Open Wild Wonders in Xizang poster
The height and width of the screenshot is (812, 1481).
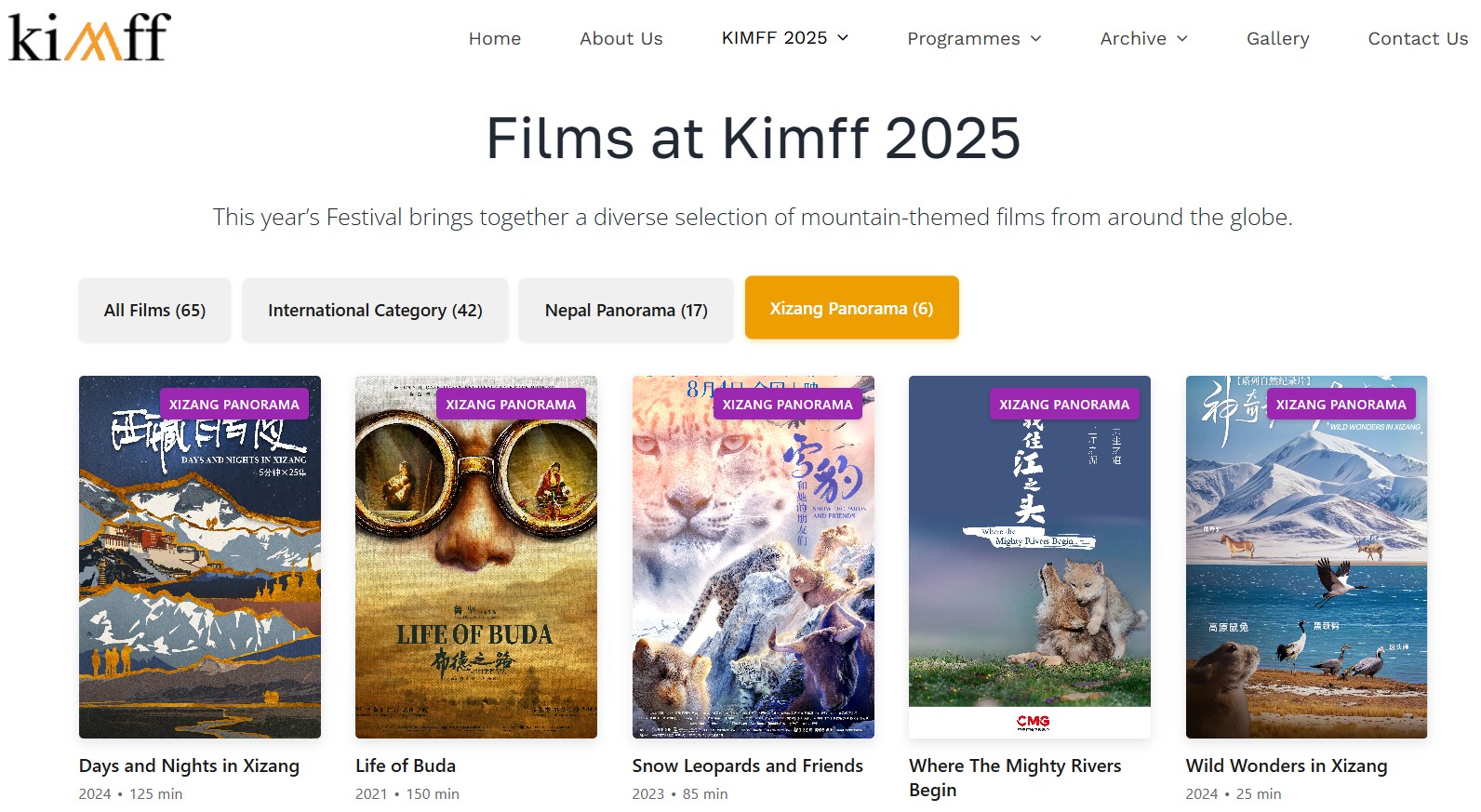[1306, 557]
